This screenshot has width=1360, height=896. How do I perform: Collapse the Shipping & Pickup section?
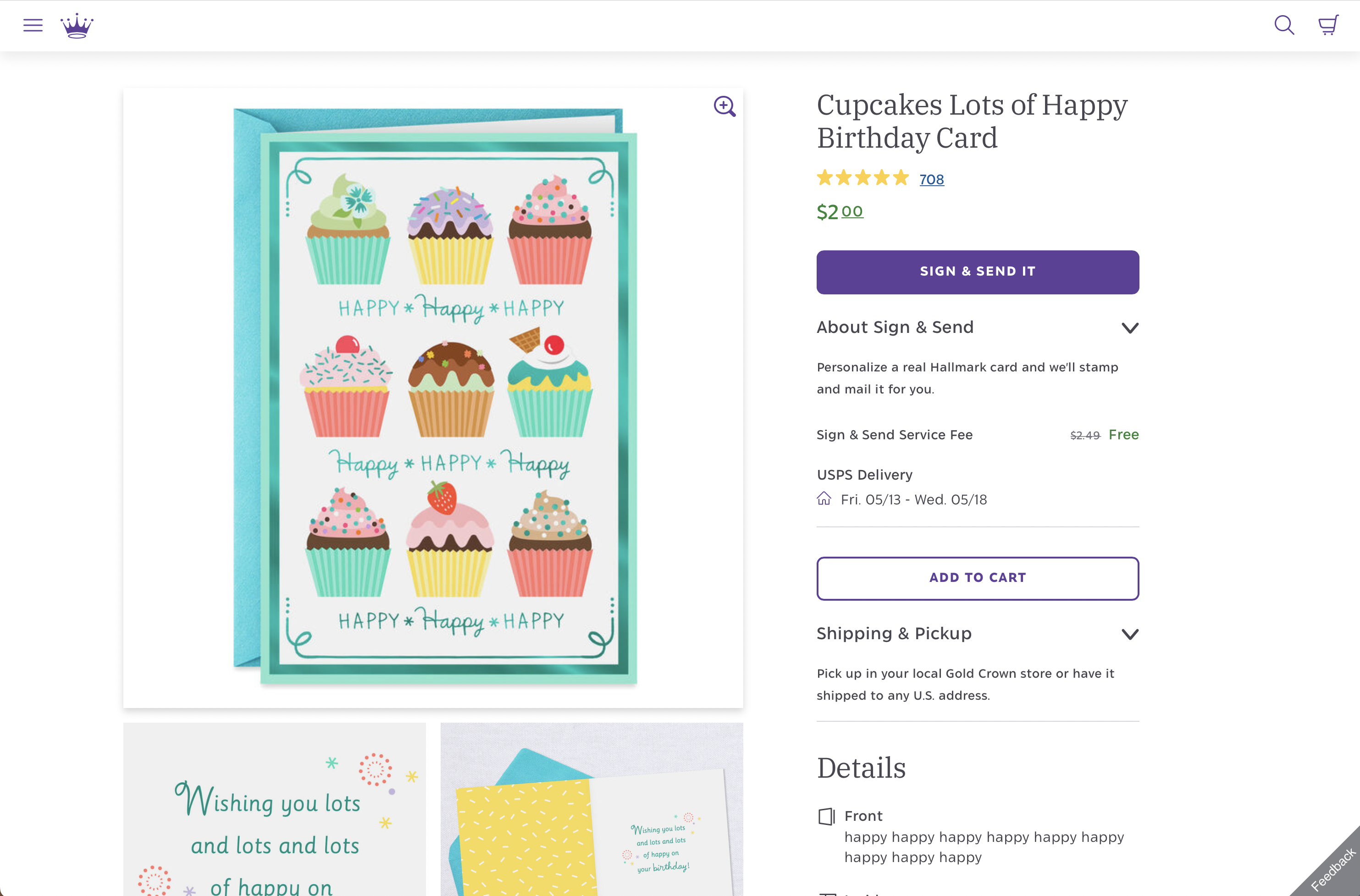(x=1130, y=634)
